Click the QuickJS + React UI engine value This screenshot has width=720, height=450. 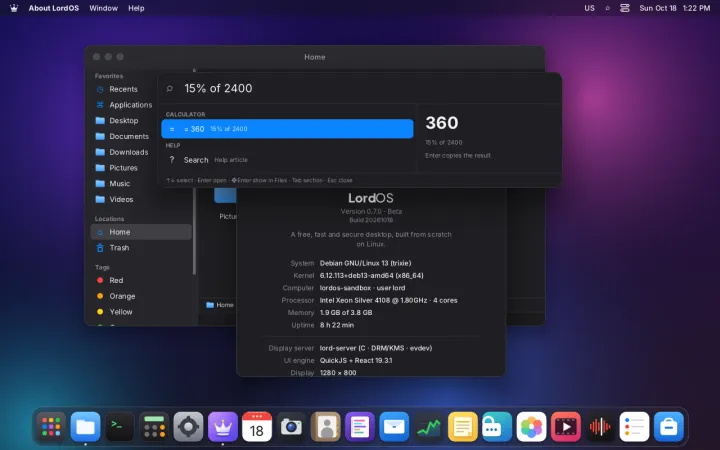356,360
